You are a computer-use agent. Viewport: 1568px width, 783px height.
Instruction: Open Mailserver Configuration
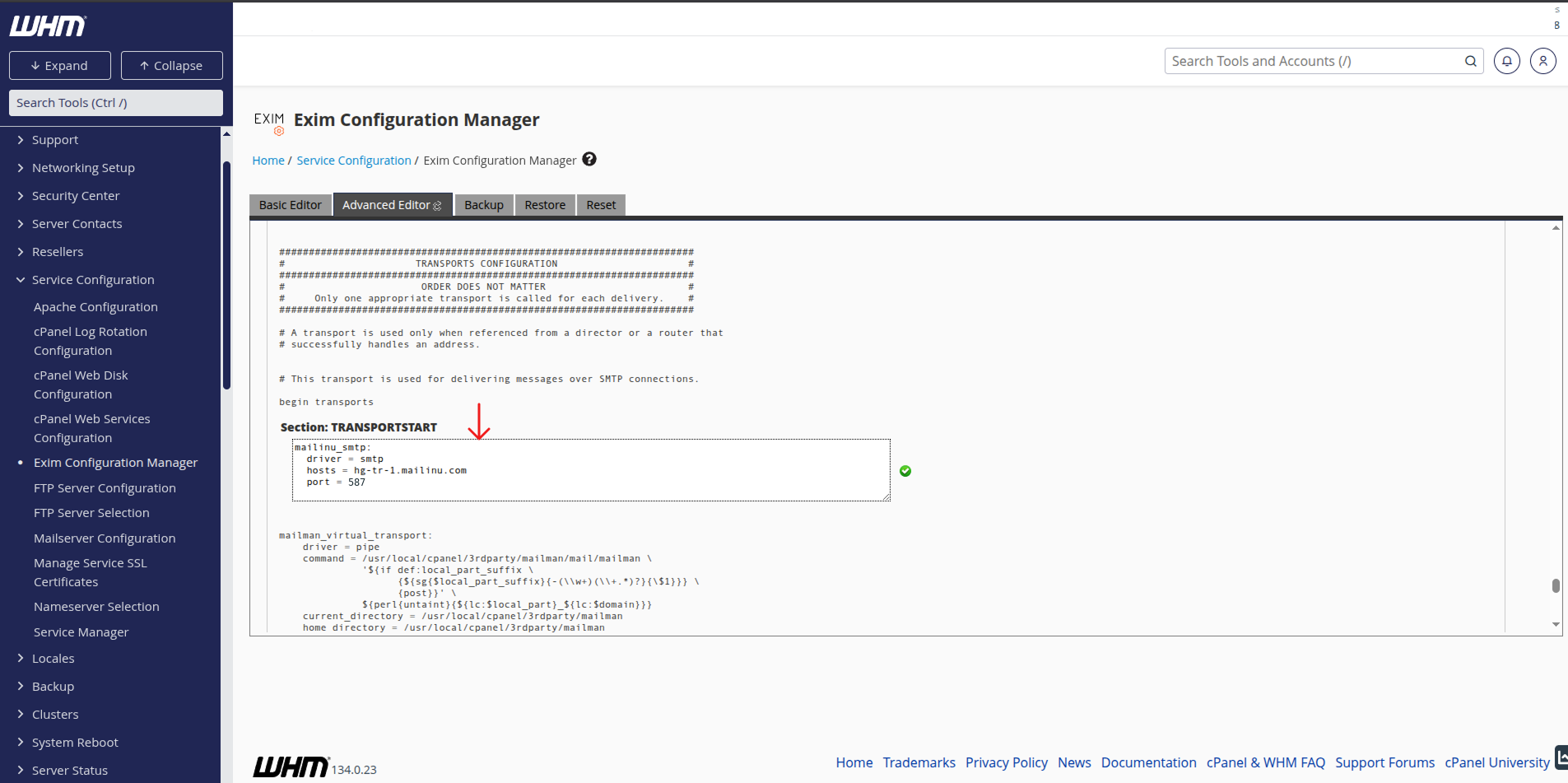tap(105, 538)
